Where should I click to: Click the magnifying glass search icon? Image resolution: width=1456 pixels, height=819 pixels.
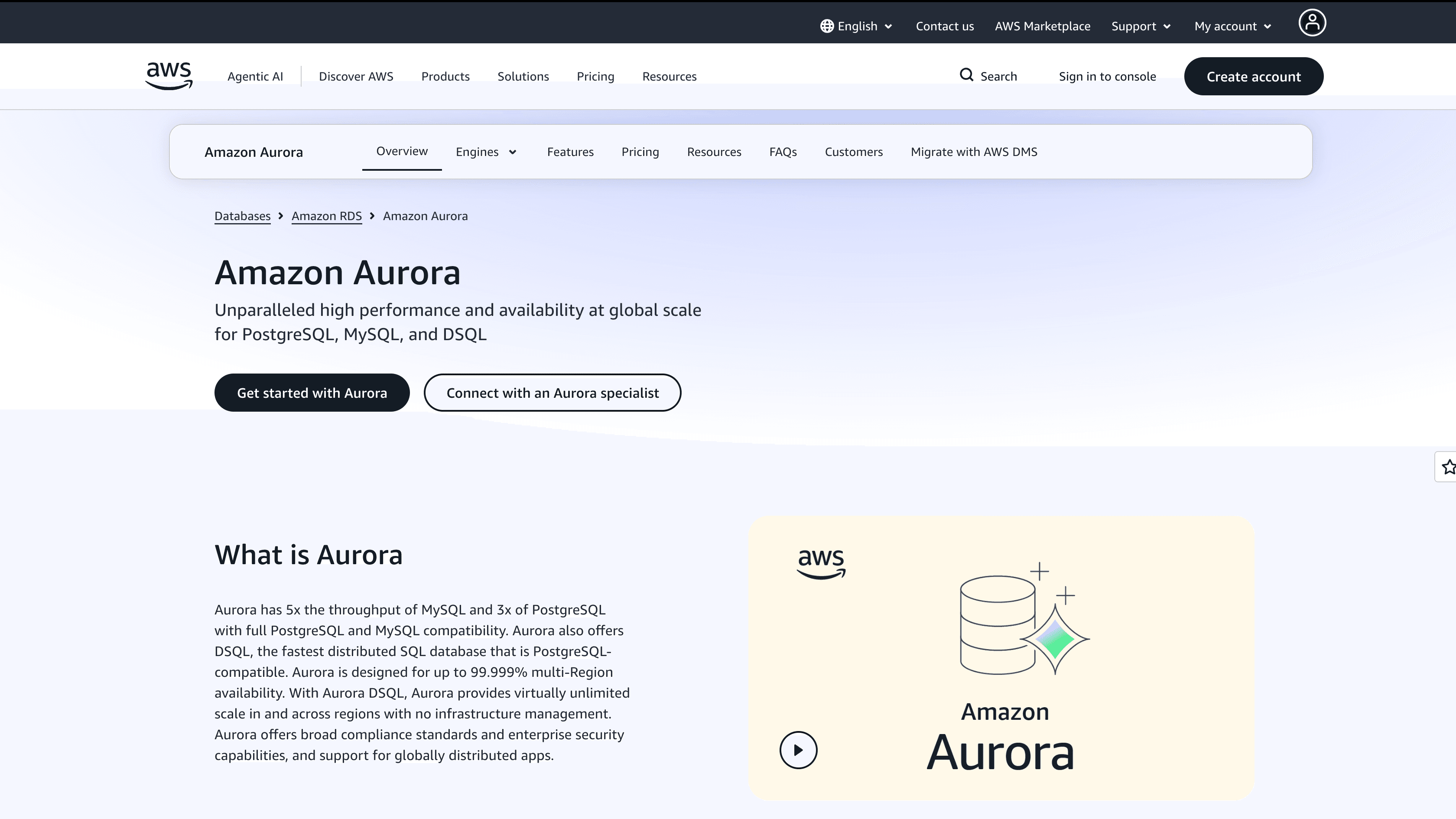point(966,75)
